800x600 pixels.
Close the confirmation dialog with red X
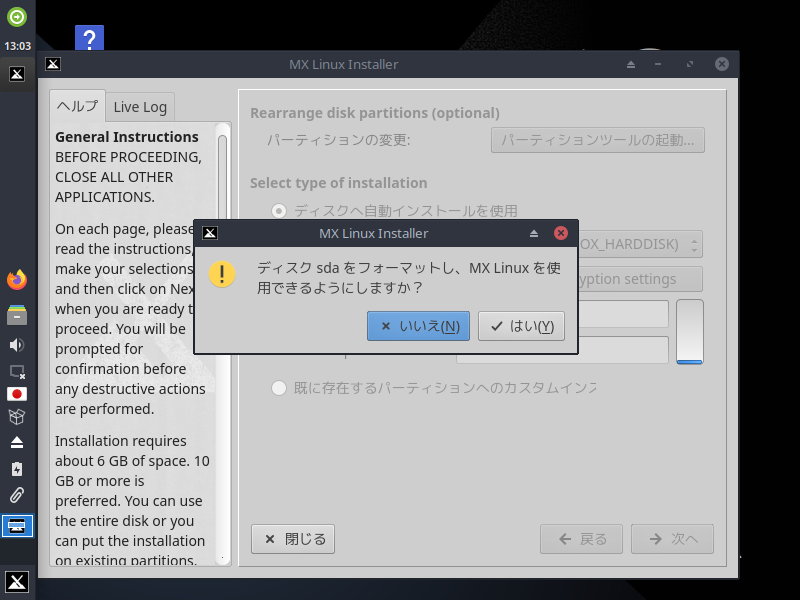[x=561, y=233]
